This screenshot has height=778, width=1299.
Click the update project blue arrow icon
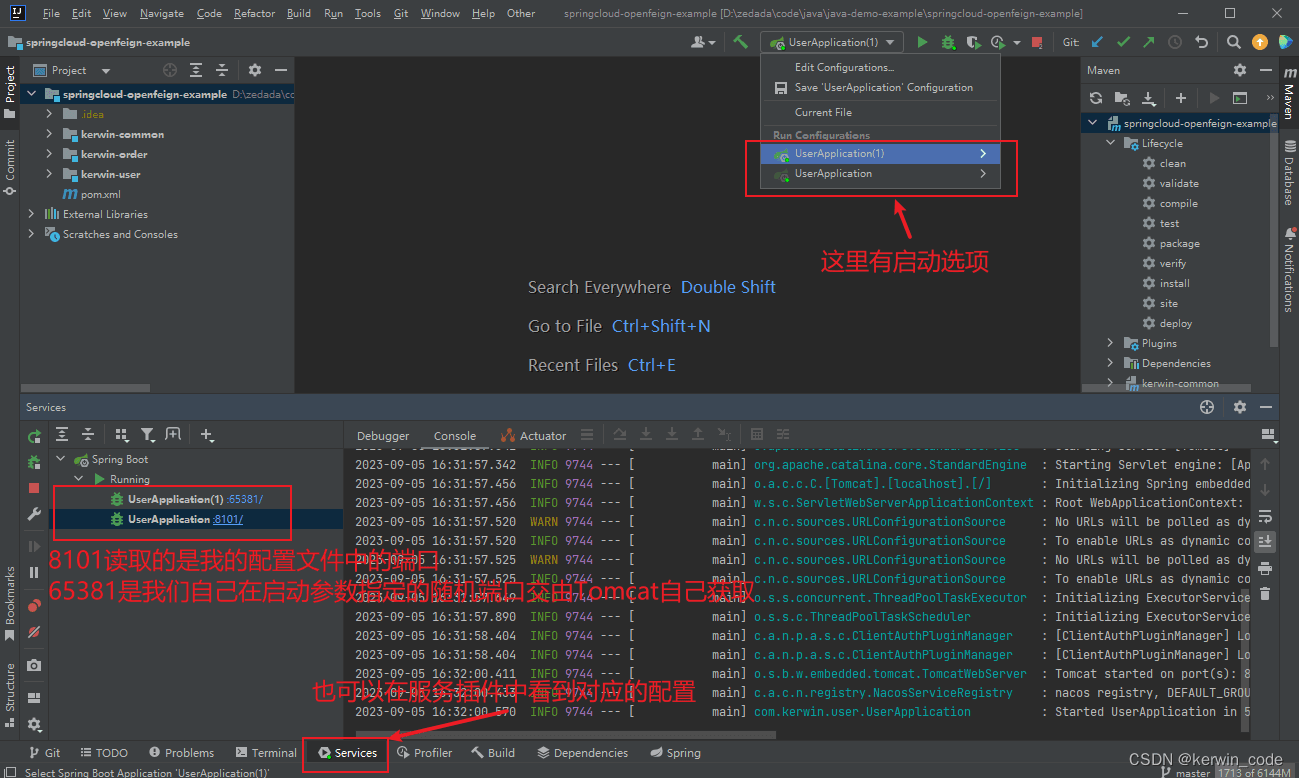(x=1097, y=43)
